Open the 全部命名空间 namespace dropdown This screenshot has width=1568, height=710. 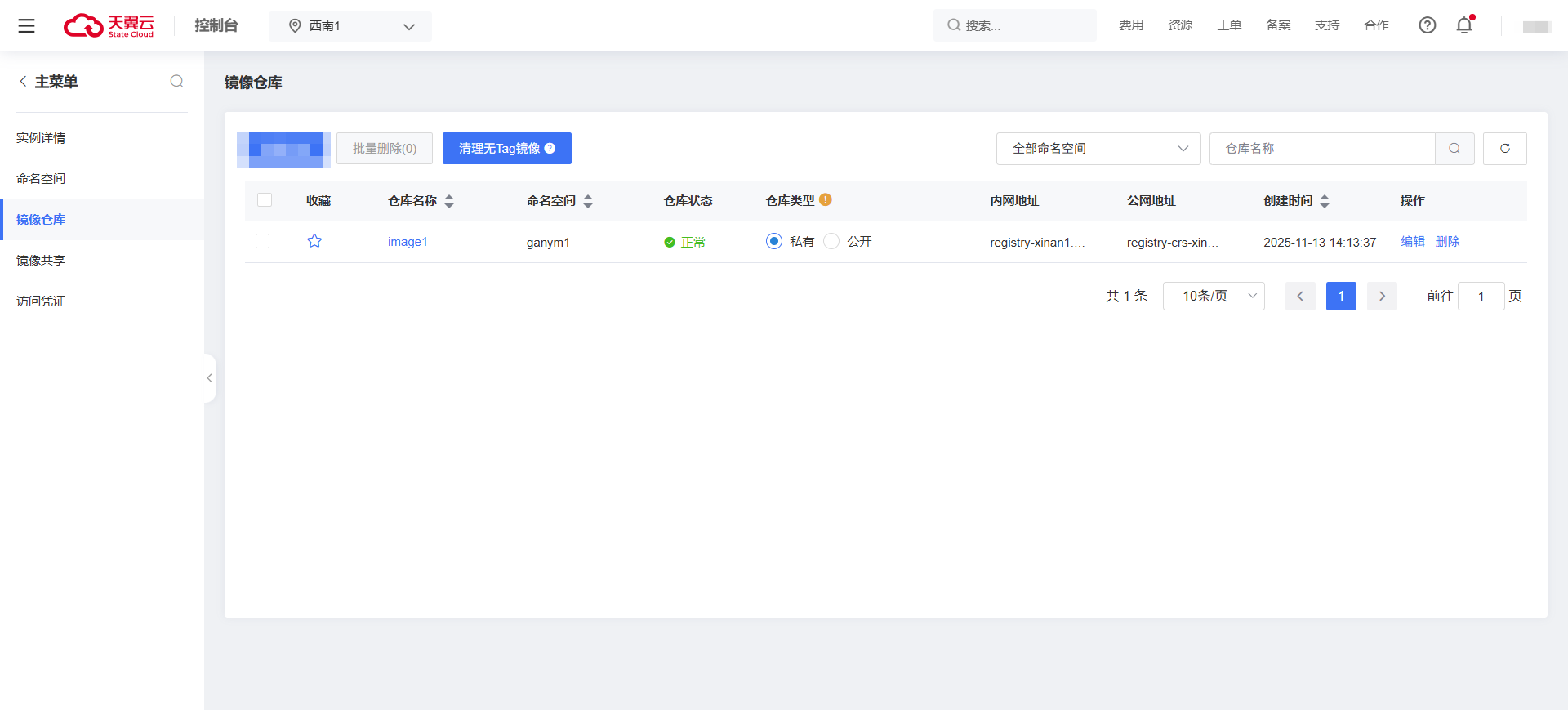pyautogui.click(x=1098, y=149)
